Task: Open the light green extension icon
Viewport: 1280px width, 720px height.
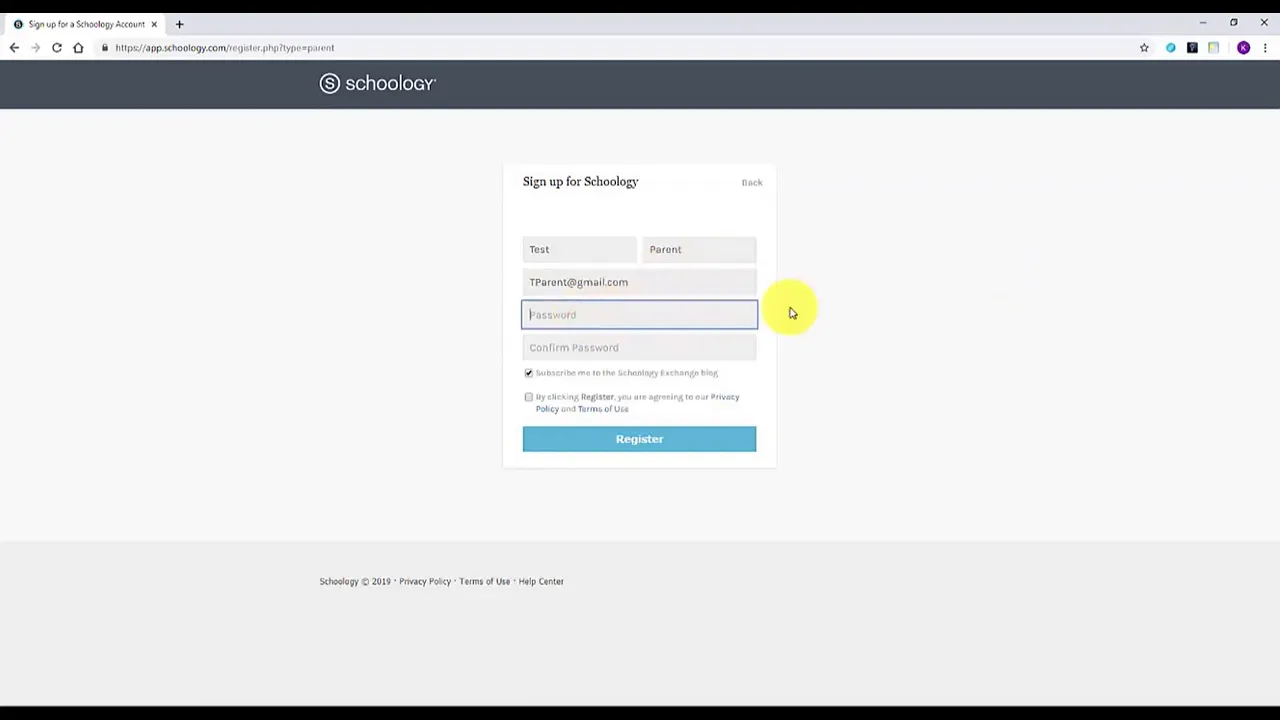Action: (x=1213, y=48)
